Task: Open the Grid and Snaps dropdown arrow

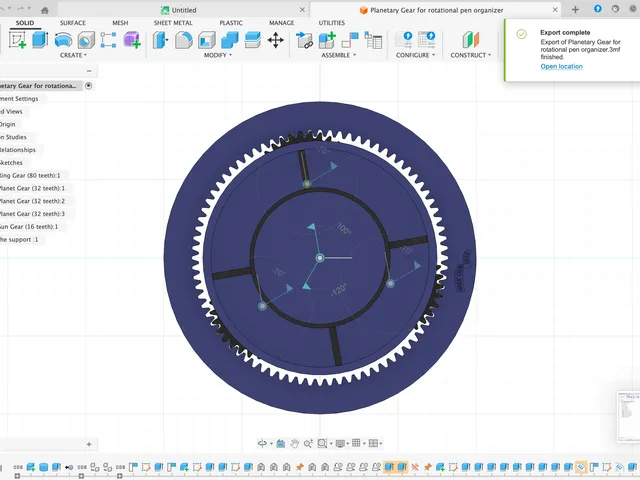Action: [x=364, y=444]
